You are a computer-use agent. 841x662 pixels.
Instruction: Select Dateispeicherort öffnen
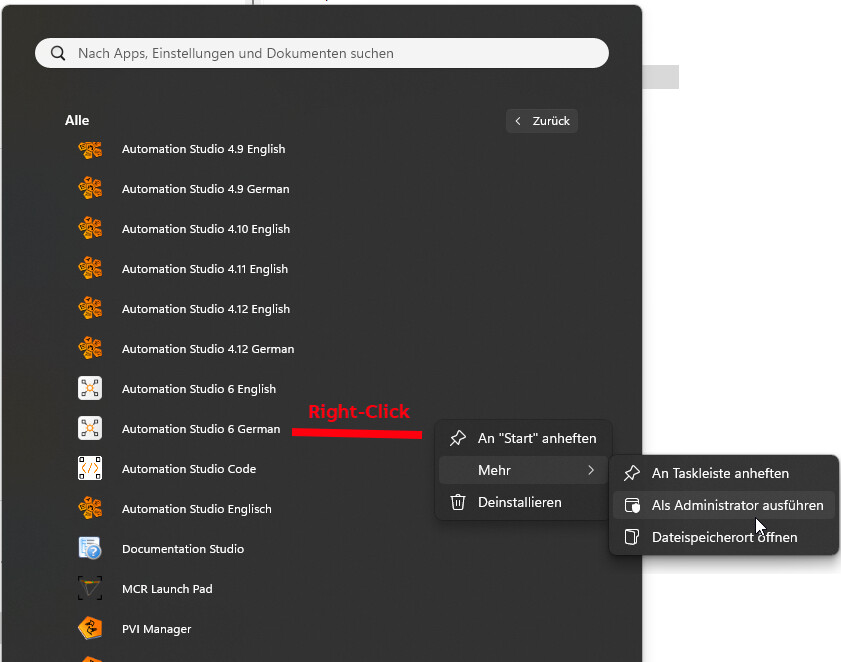click(724, 537)
